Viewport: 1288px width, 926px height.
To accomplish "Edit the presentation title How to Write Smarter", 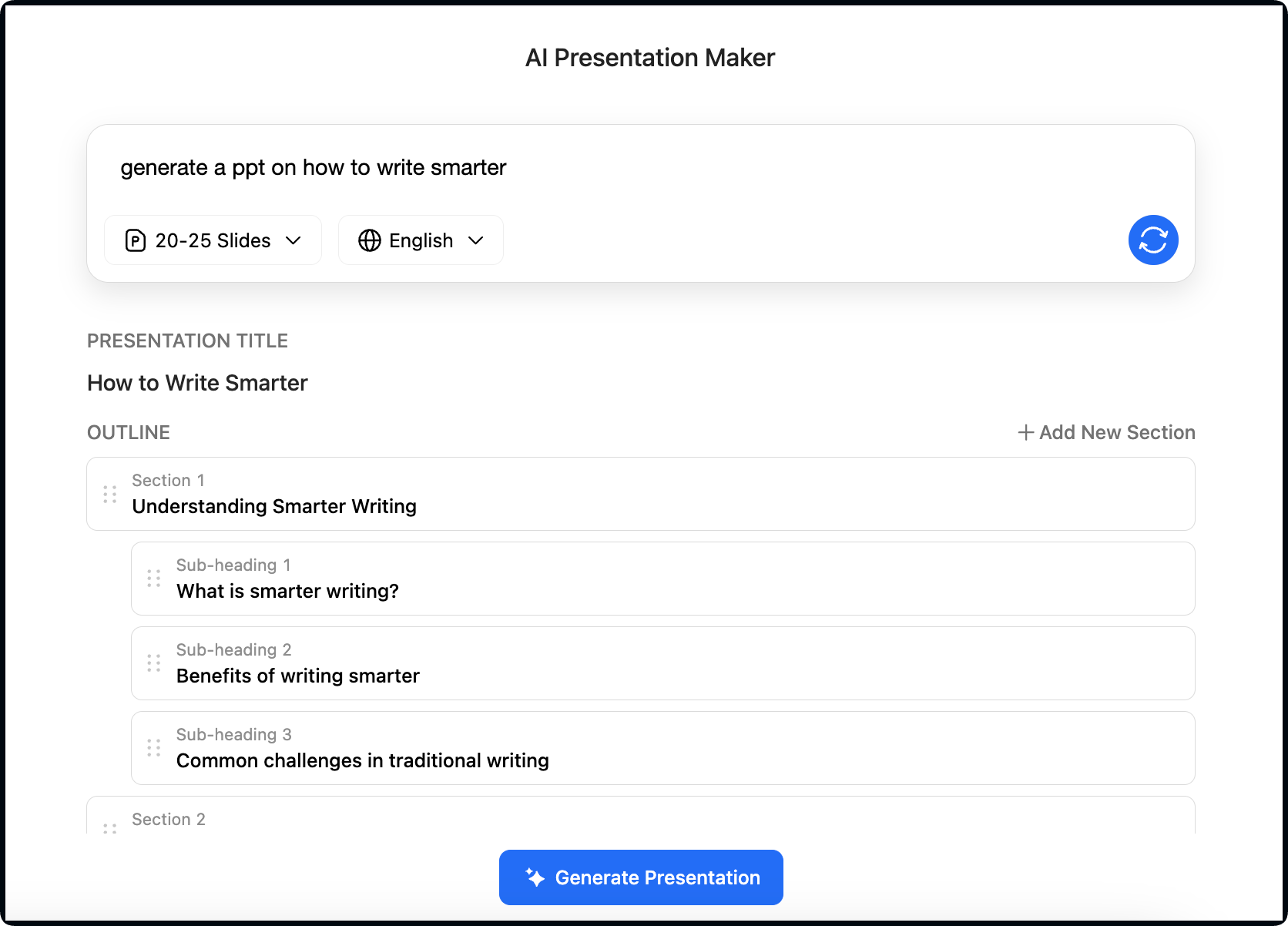I will (198, 383).
